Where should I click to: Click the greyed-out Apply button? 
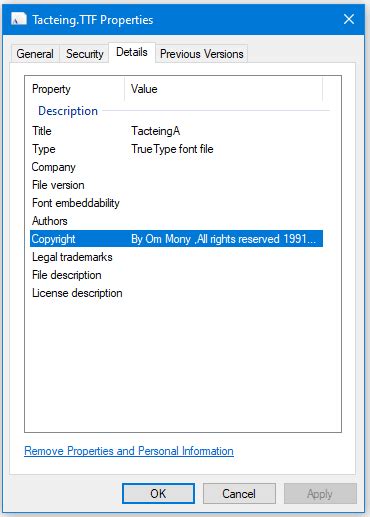click(320, 493)
